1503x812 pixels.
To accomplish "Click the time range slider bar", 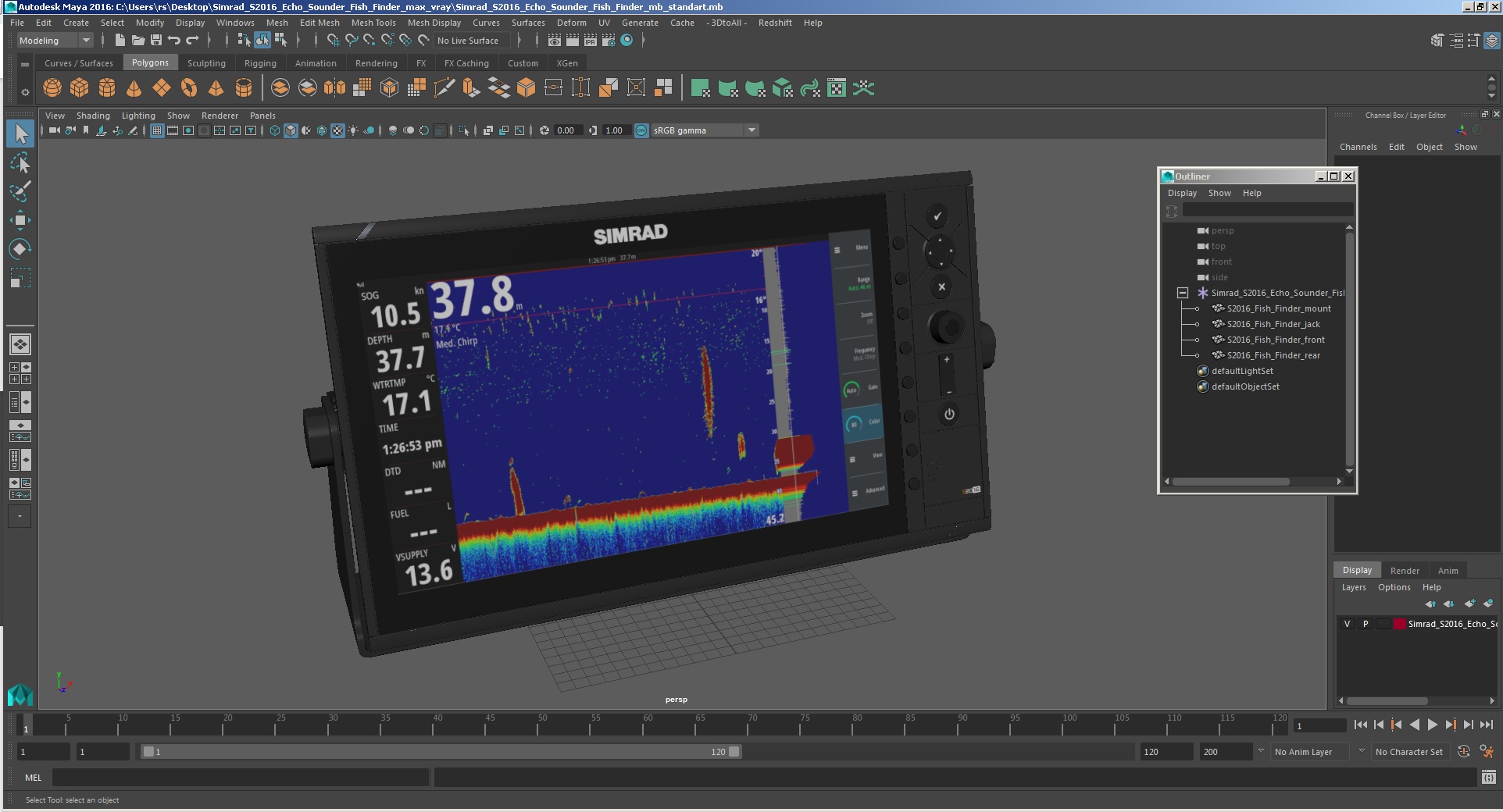I will click(x=441, y=752).
